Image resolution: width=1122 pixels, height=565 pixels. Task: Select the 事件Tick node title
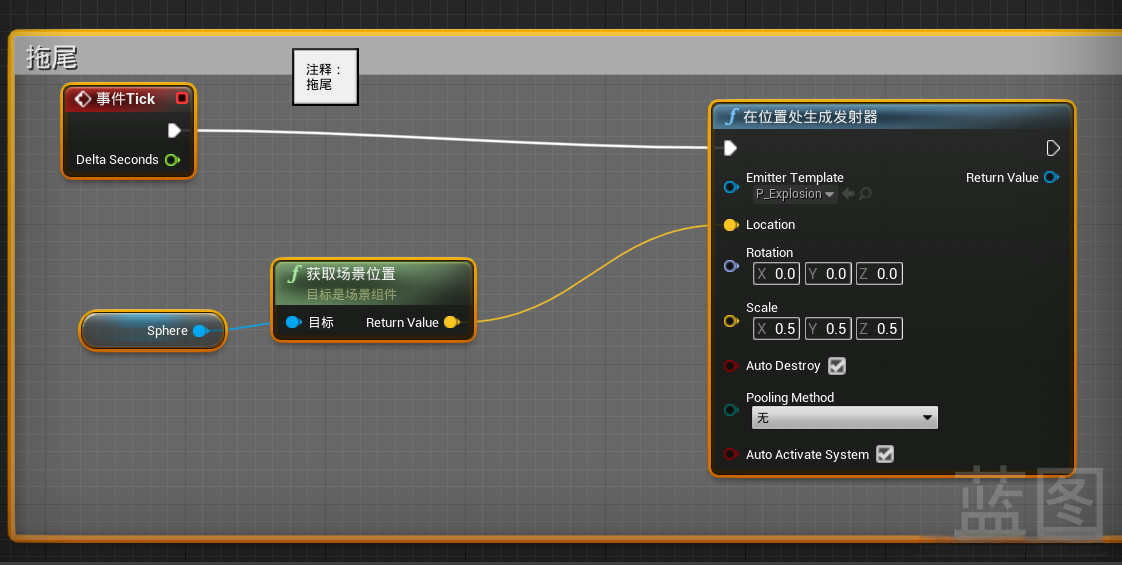[125, 99]
